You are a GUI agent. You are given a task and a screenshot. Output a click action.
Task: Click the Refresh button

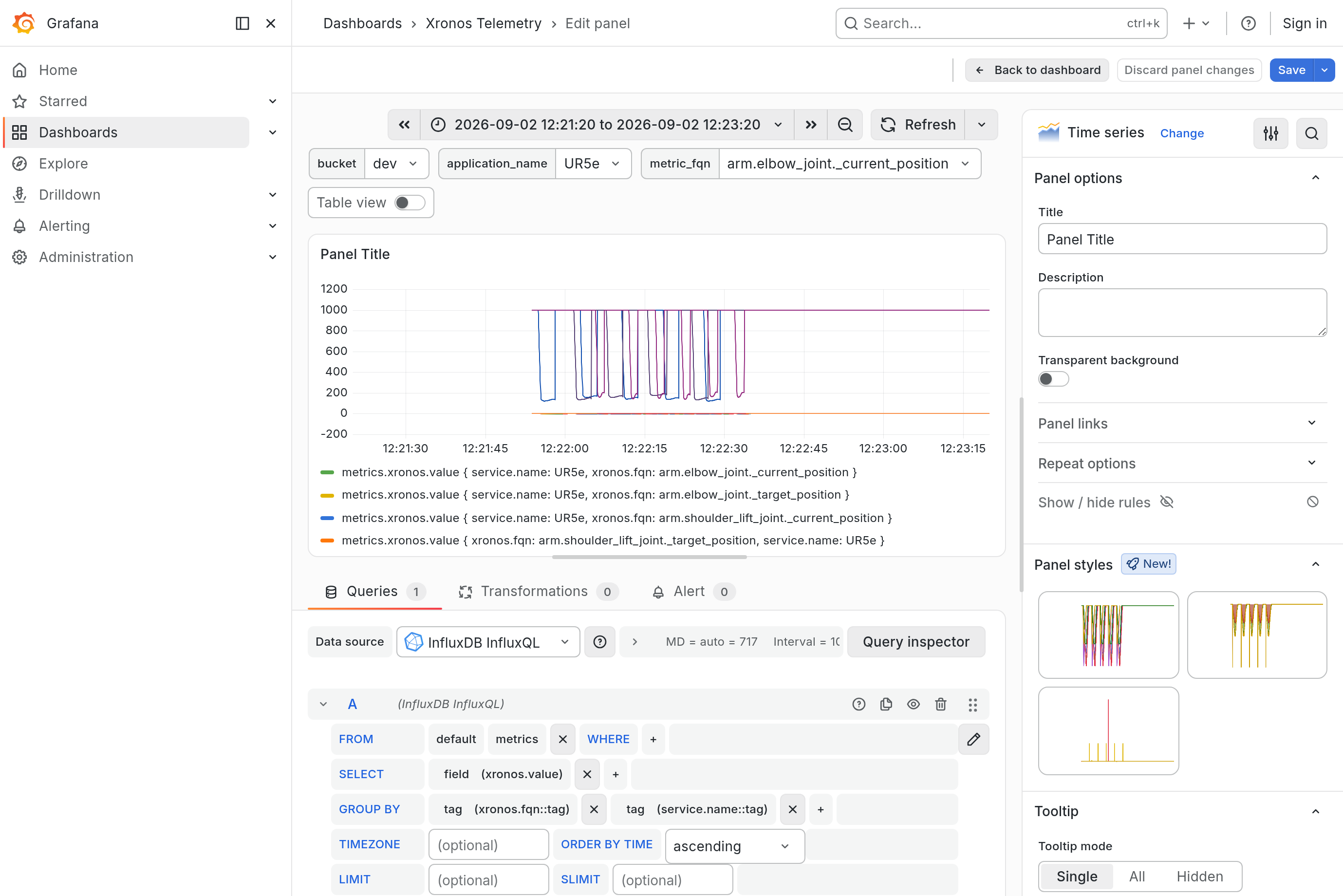point(918,125)
